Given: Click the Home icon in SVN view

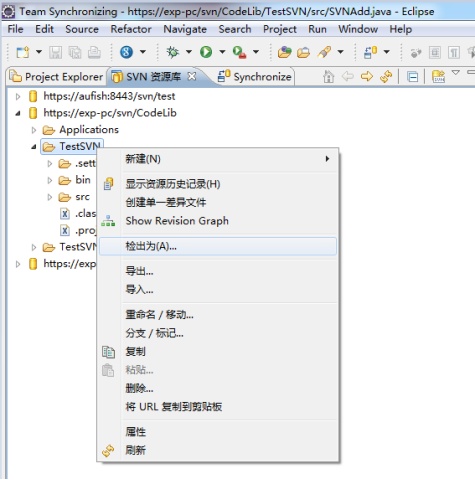Looking at the screenshot, I should pos(328,77).
